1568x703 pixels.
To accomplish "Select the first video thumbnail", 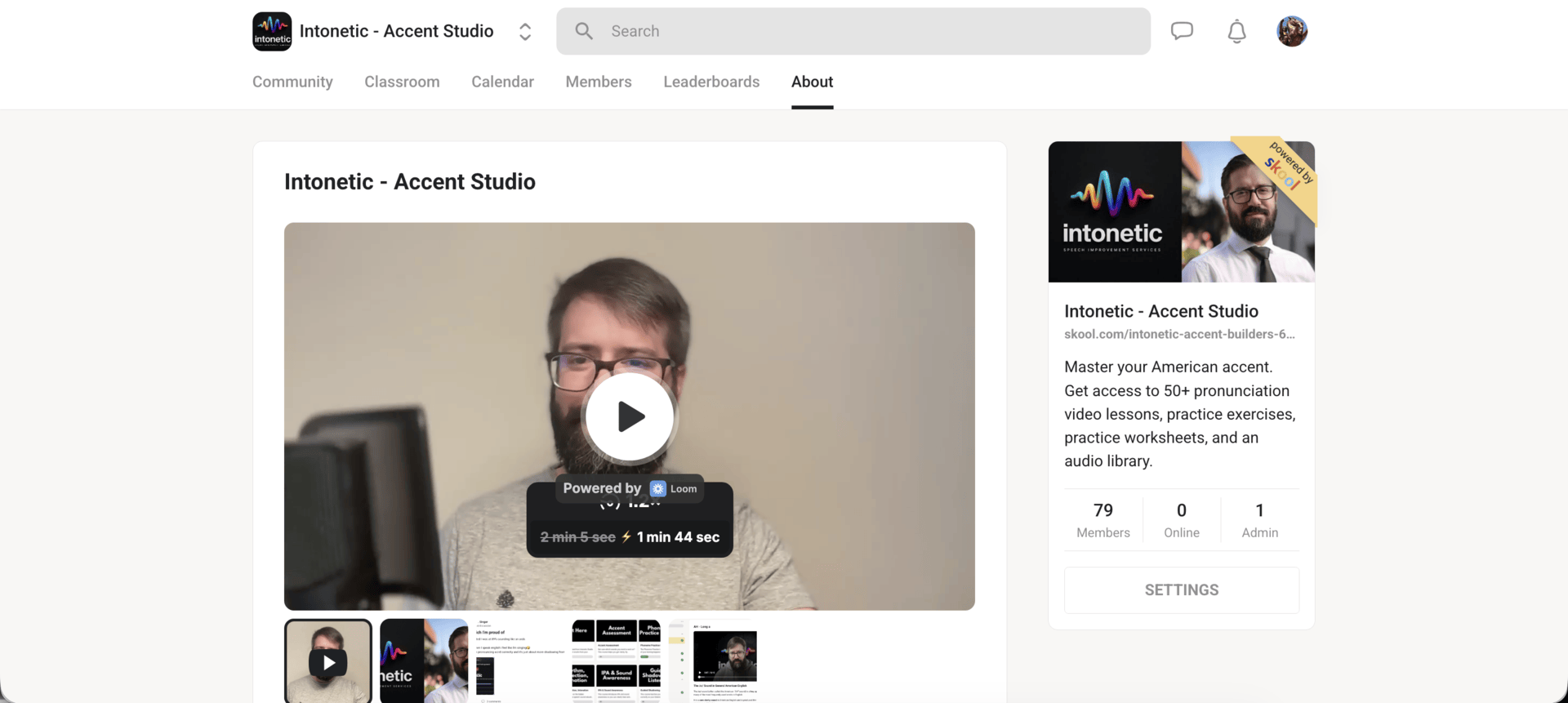I will point(328,661).
